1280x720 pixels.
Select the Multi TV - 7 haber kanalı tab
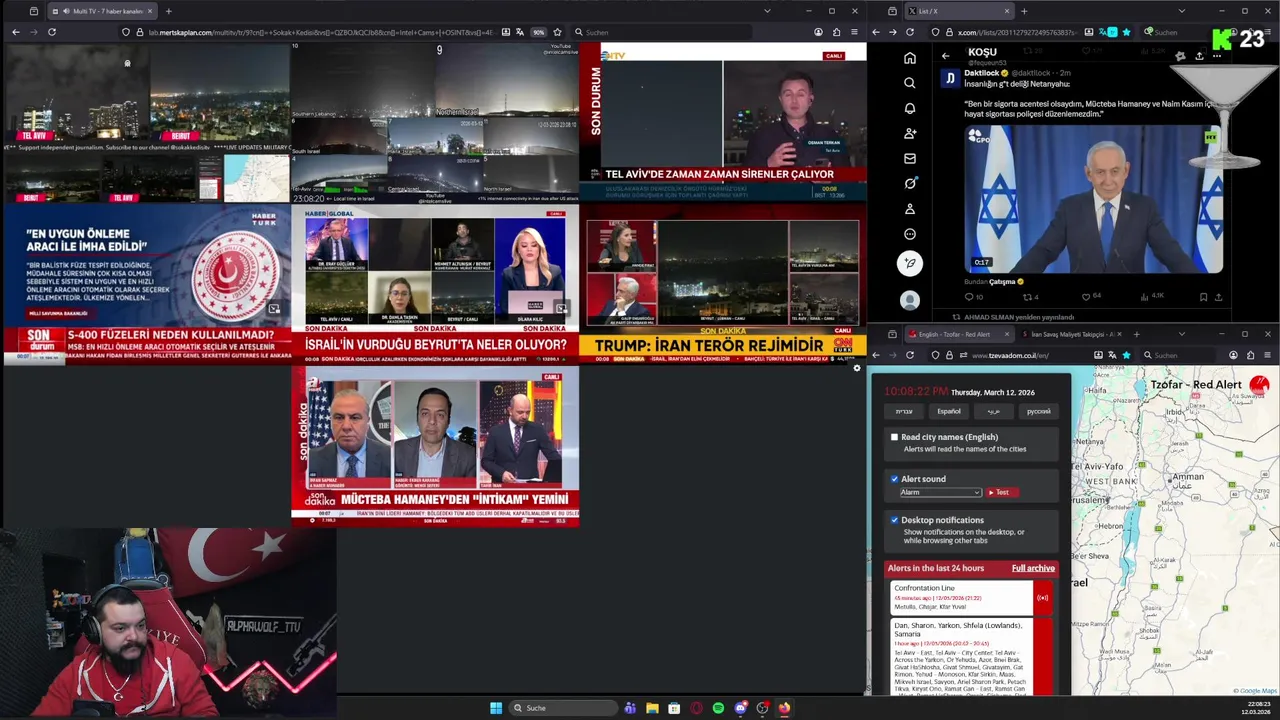pos(102,11)
